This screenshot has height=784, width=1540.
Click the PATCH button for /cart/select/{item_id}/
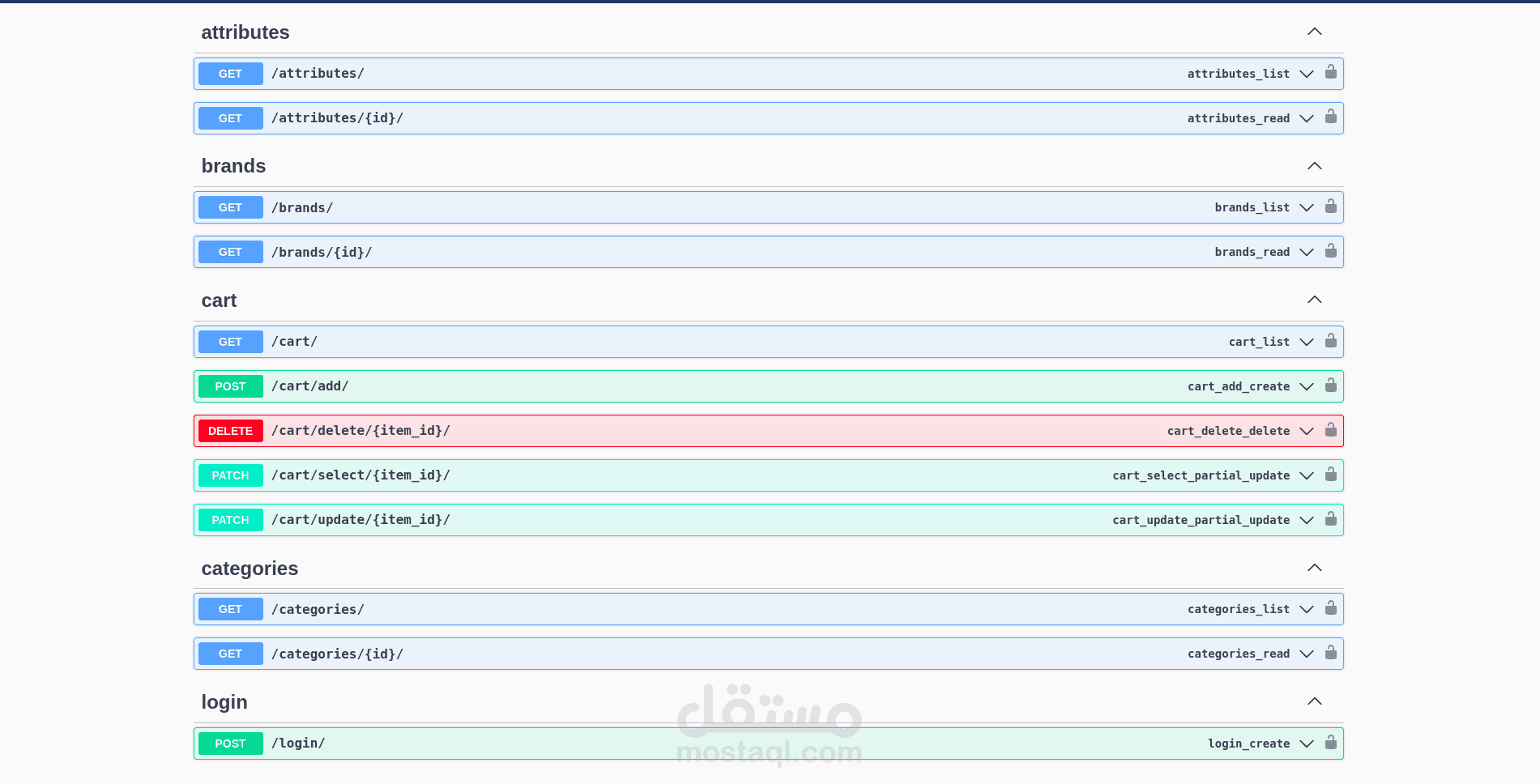(x=231, y=475)
